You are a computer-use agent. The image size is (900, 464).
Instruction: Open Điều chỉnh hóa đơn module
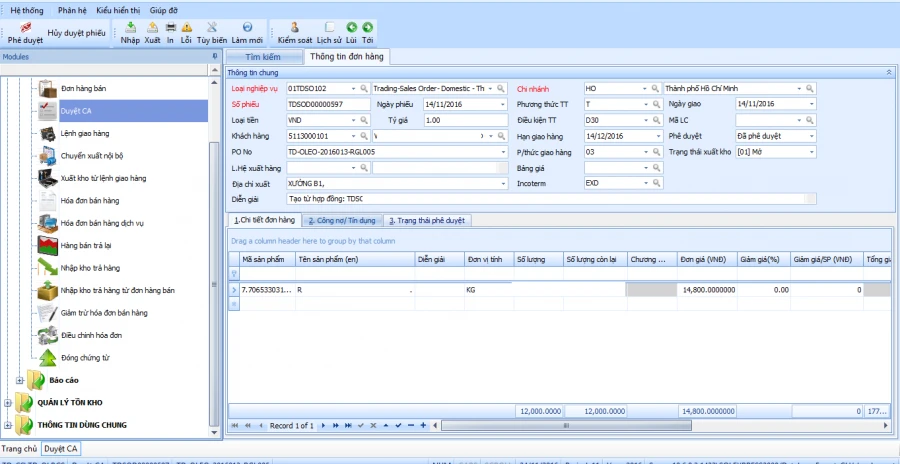coord(91,335)
